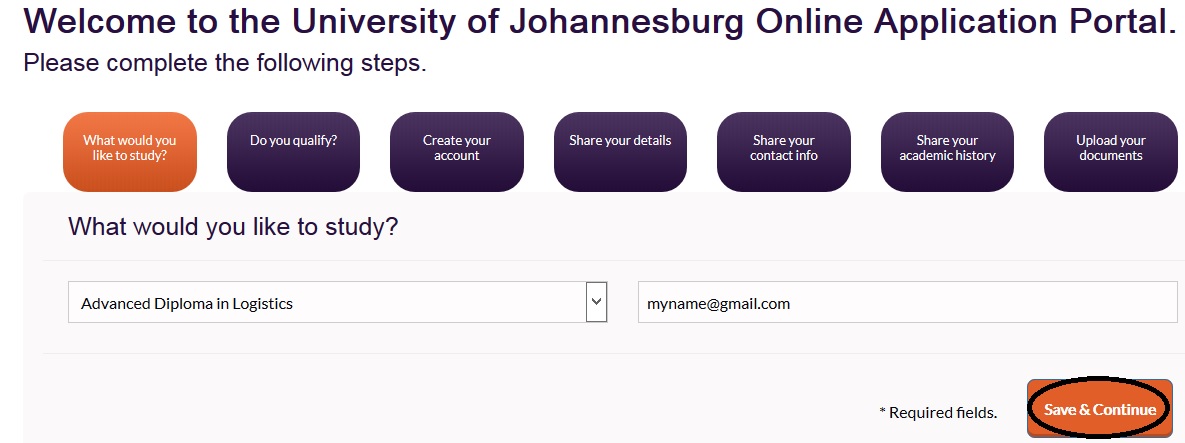
Task: Switch to the 'Share your details' step
Action: (x=620, y=151)
